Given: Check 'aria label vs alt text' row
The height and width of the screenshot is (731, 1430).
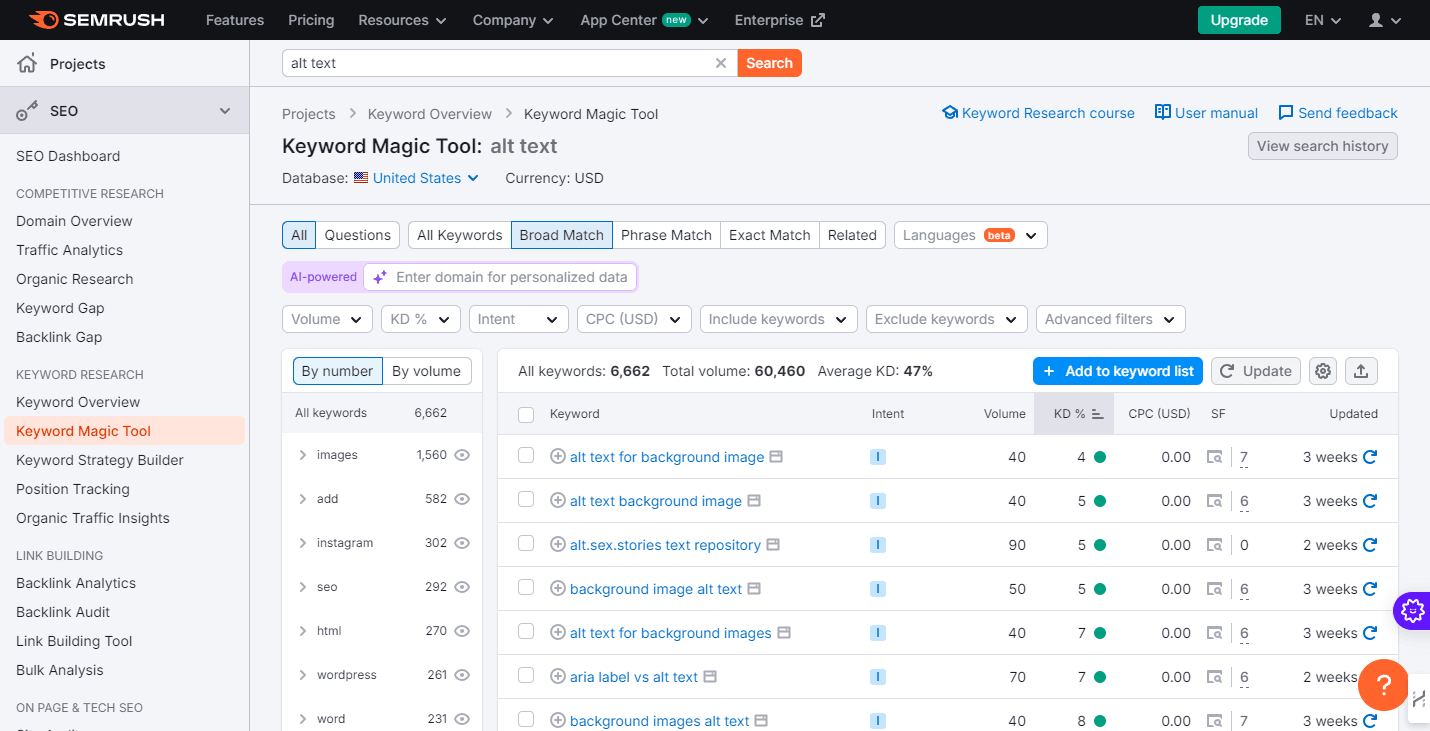Looking at the screenshot, I should (526, 676).
